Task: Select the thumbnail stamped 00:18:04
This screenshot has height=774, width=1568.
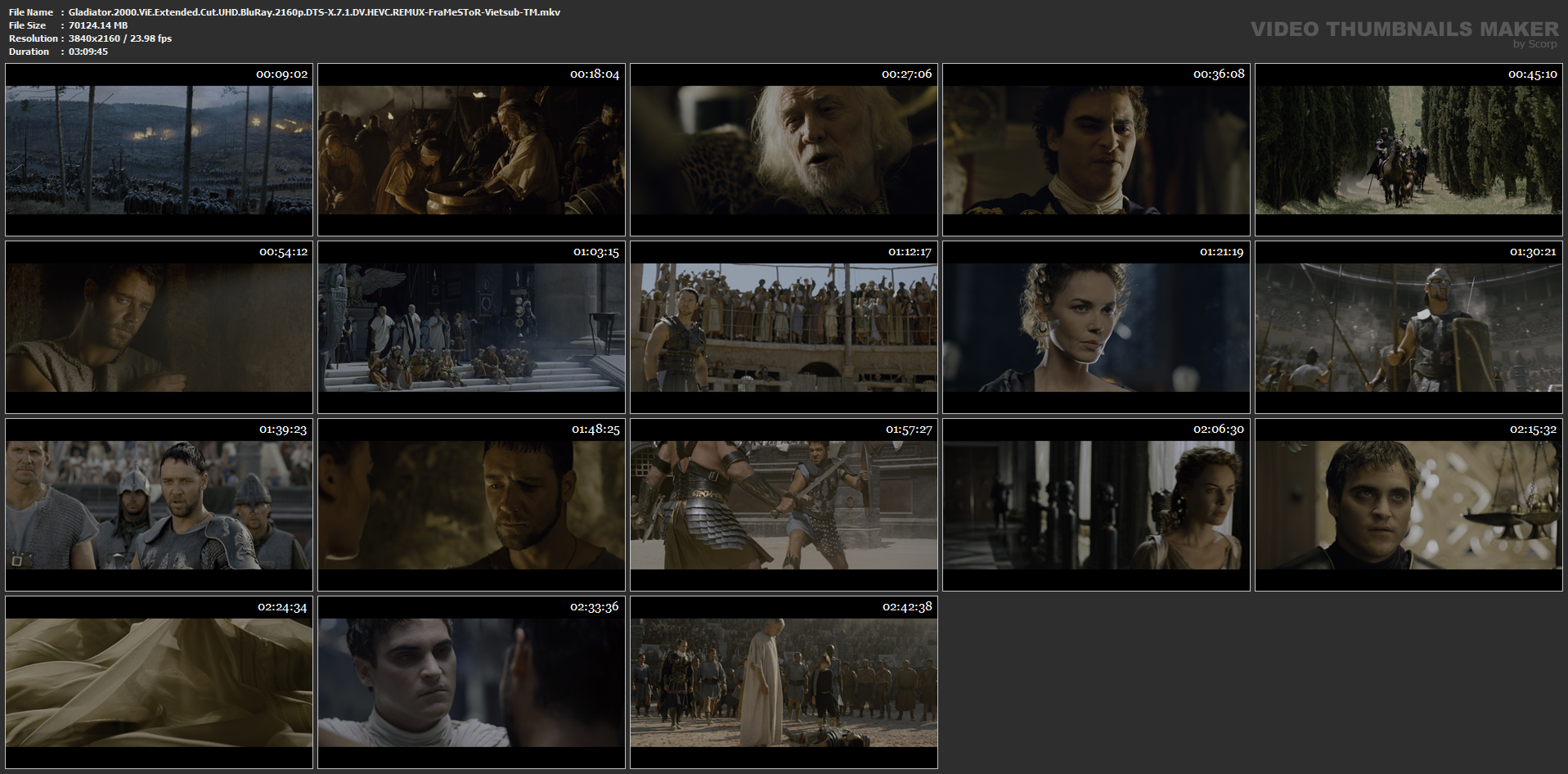Action: tap(471, 150)
